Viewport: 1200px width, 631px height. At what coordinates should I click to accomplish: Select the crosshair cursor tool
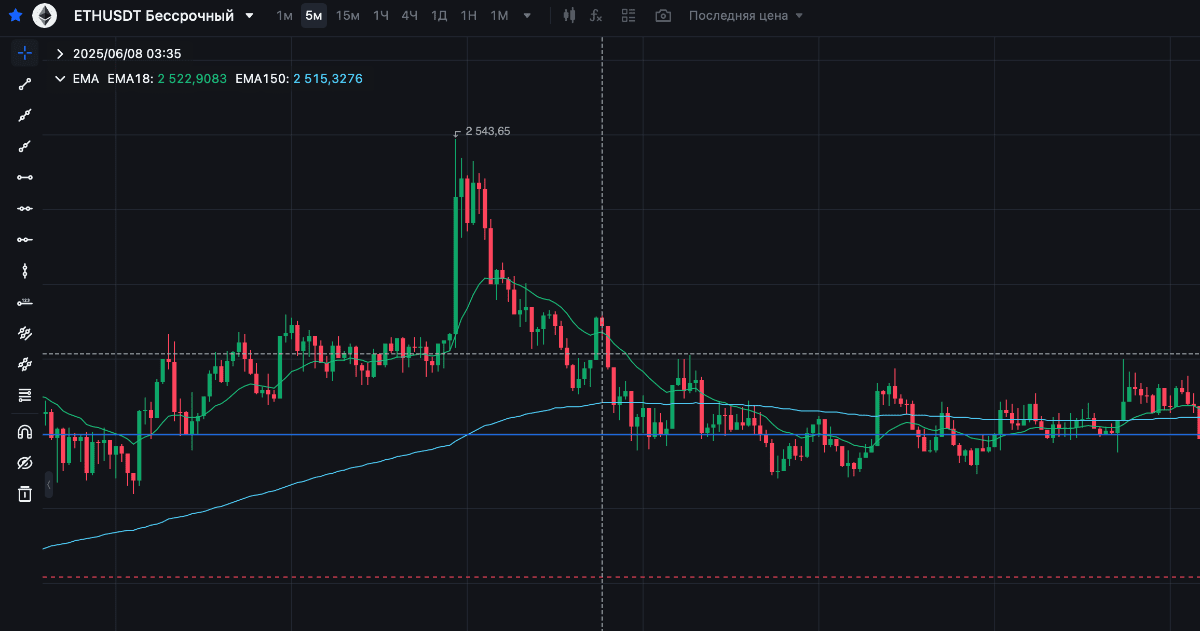pyautogui.click(x=25, y=53)
